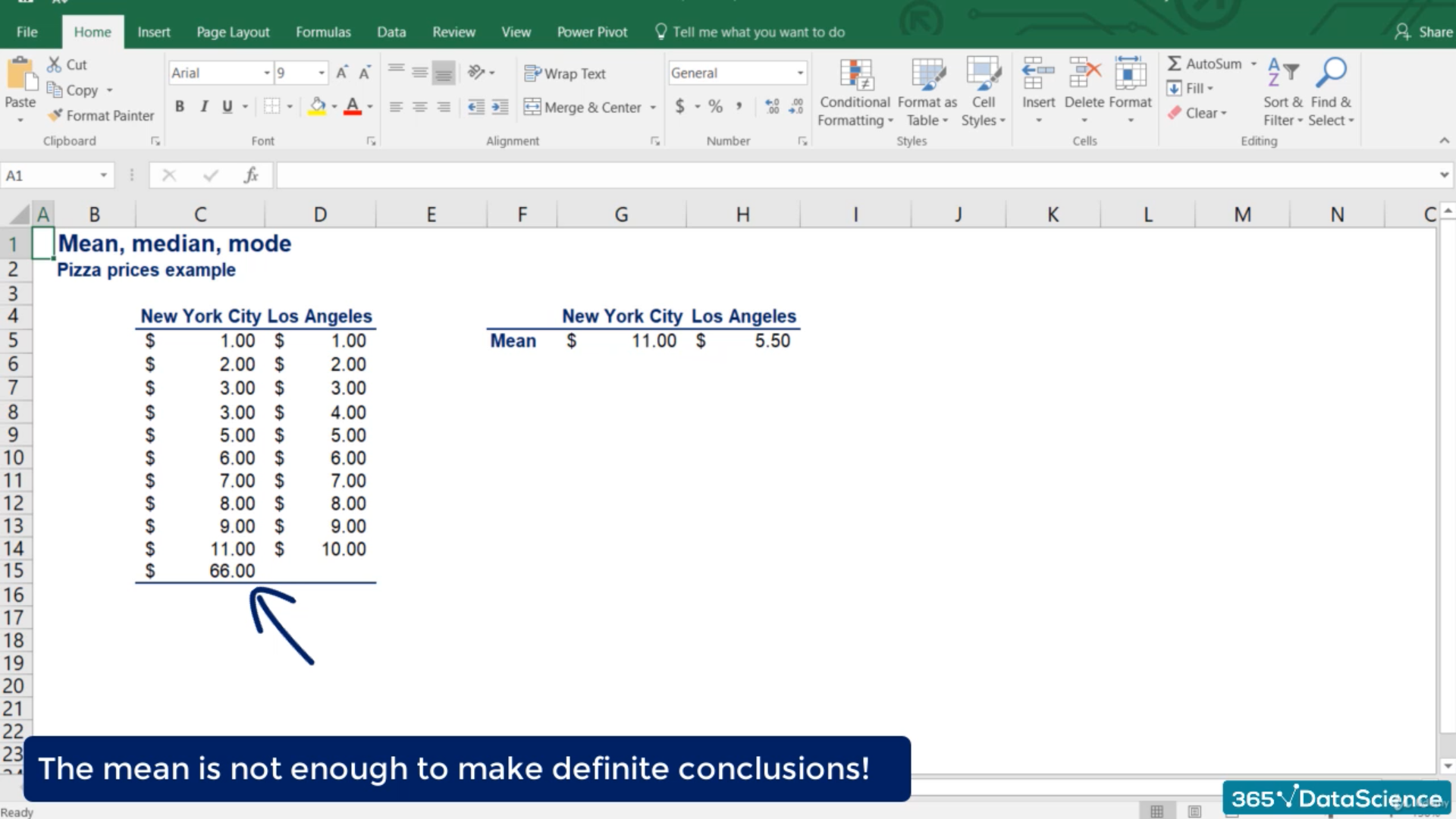Click the Share button

pyautogui.click(x=1423, y=32)
